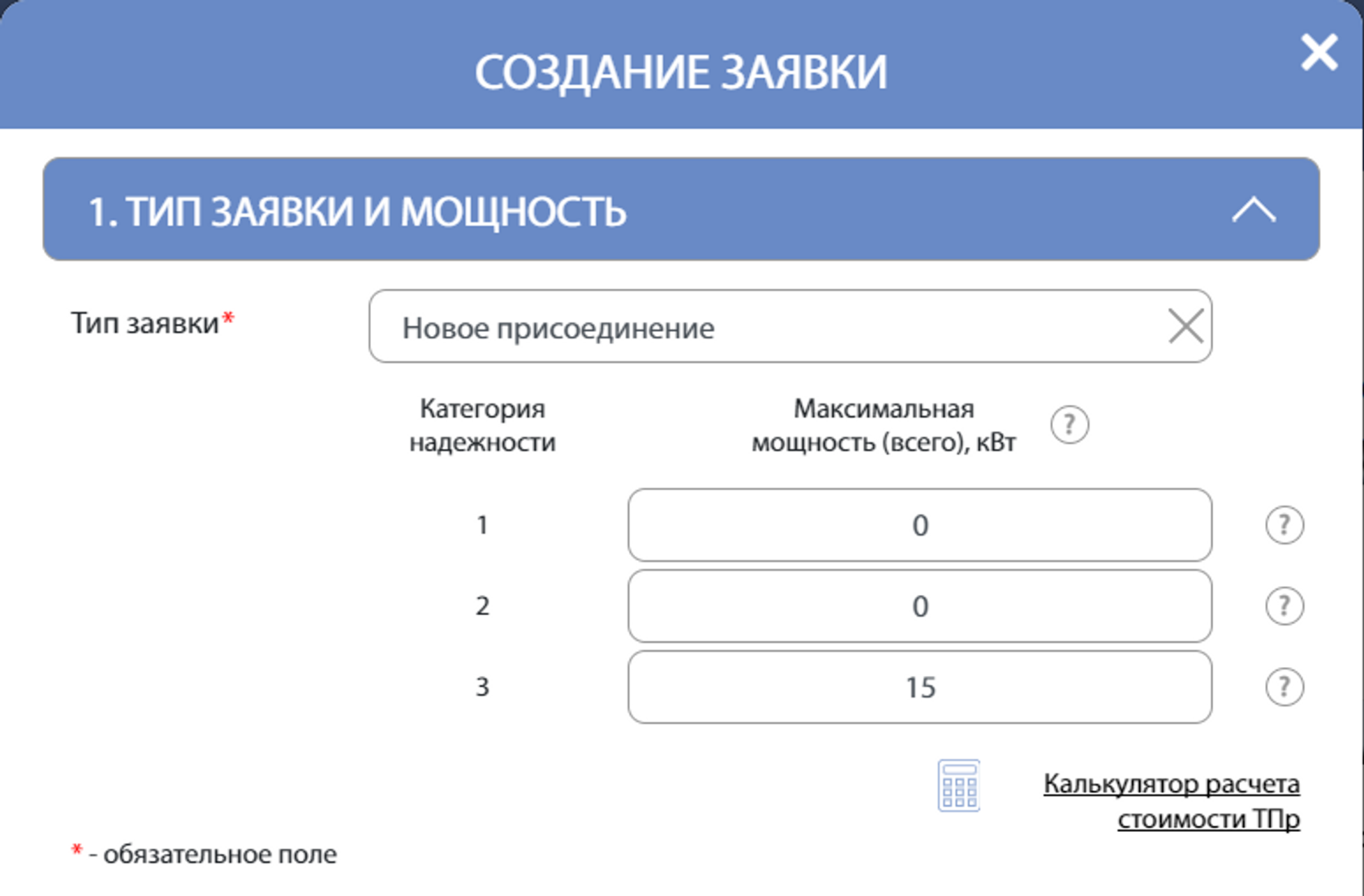This screenshot has width=1364, height=896.
Task: Collapse the Тип заявки и мощность section
Action: 1254,210
